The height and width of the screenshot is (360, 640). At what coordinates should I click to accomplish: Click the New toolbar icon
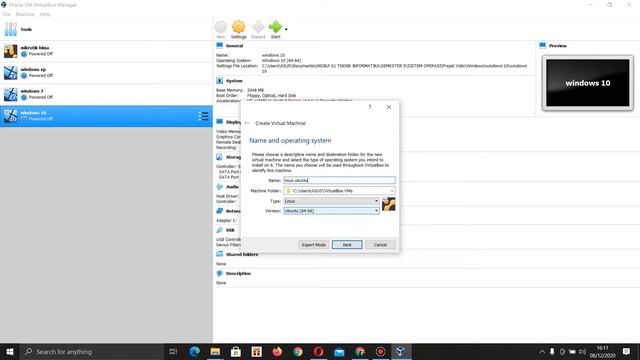point(221,29)
